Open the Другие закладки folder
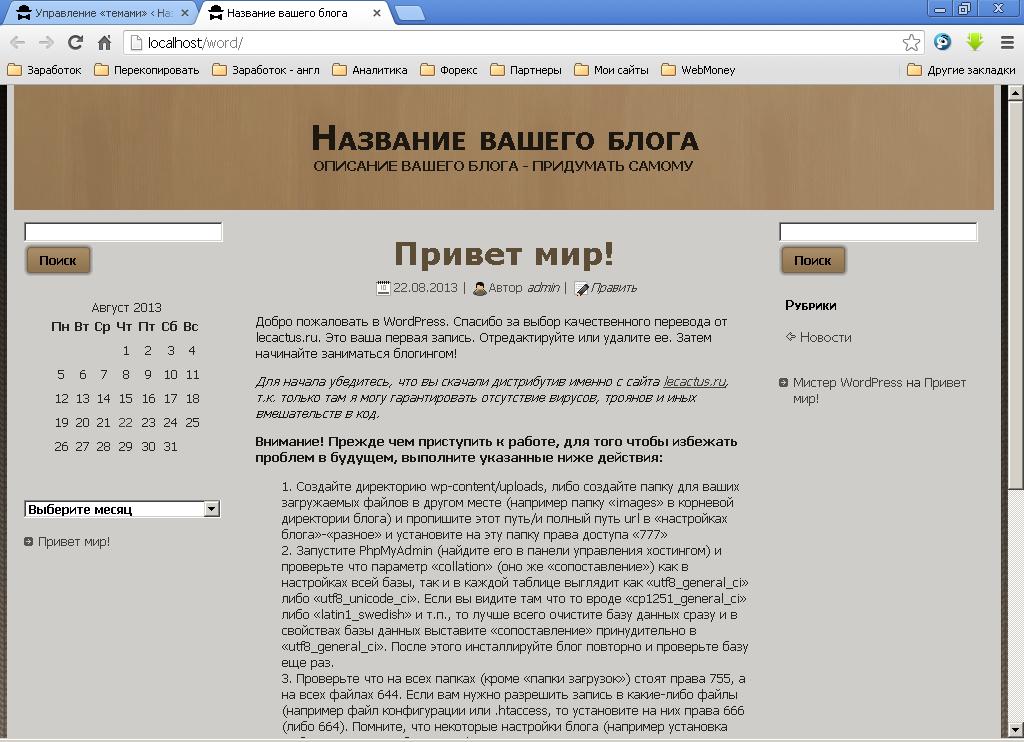Image resolution: width=1024 pixels, height=742 pixels. [x=961, y=70]
